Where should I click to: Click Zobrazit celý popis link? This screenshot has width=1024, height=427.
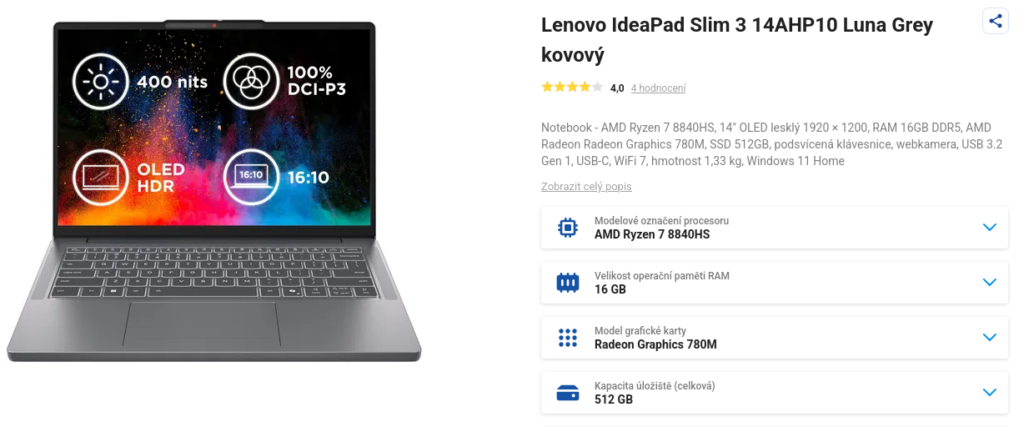click(586, 187)
